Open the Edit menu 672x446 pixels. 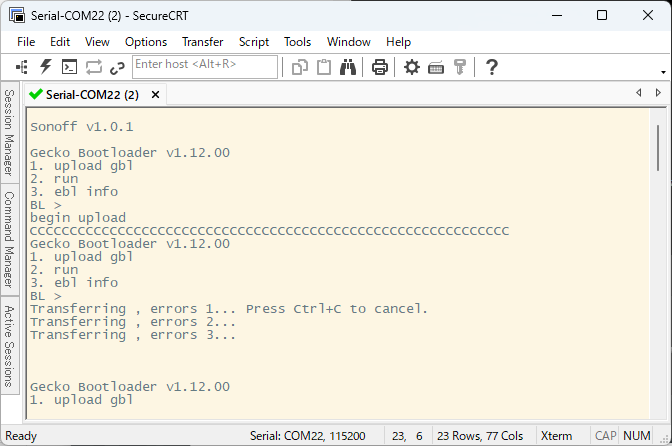60,42
